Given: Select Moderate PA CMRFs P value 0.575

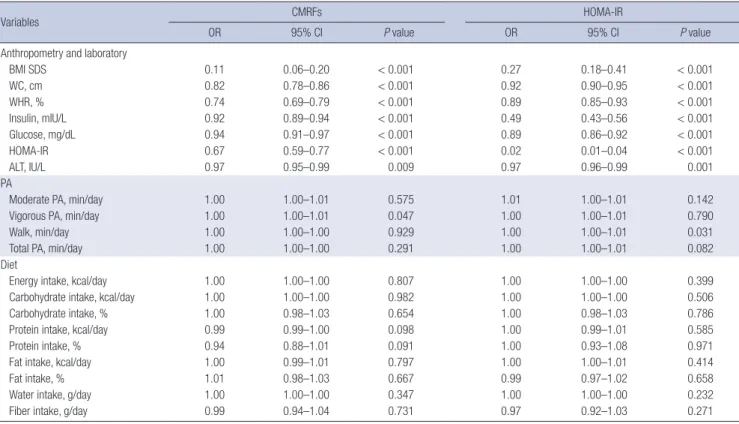Looking at the screenshot, I should tap(401, 200).
